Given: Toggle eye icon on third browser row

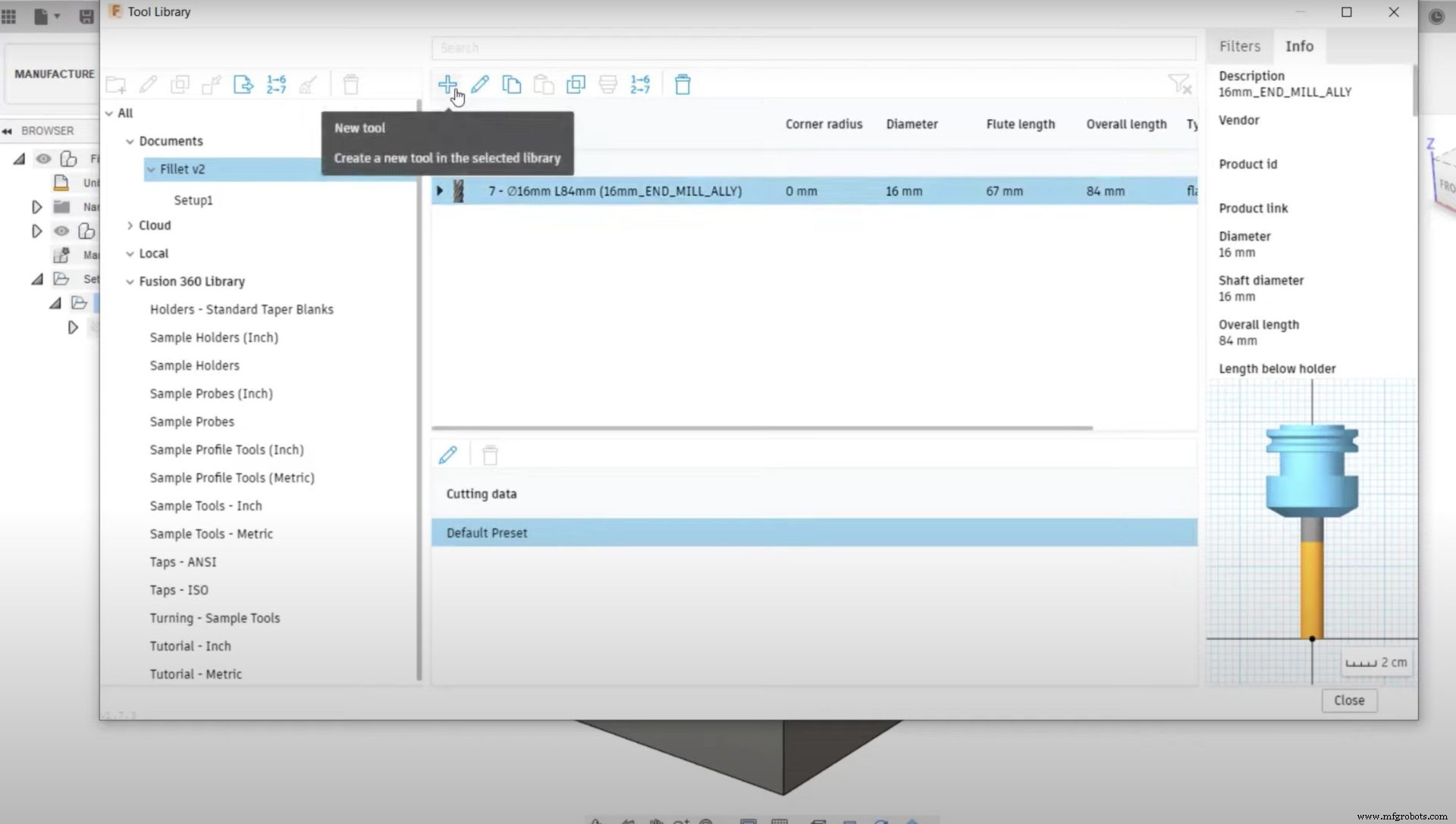Looking at the screenshot, I should 61,231.
